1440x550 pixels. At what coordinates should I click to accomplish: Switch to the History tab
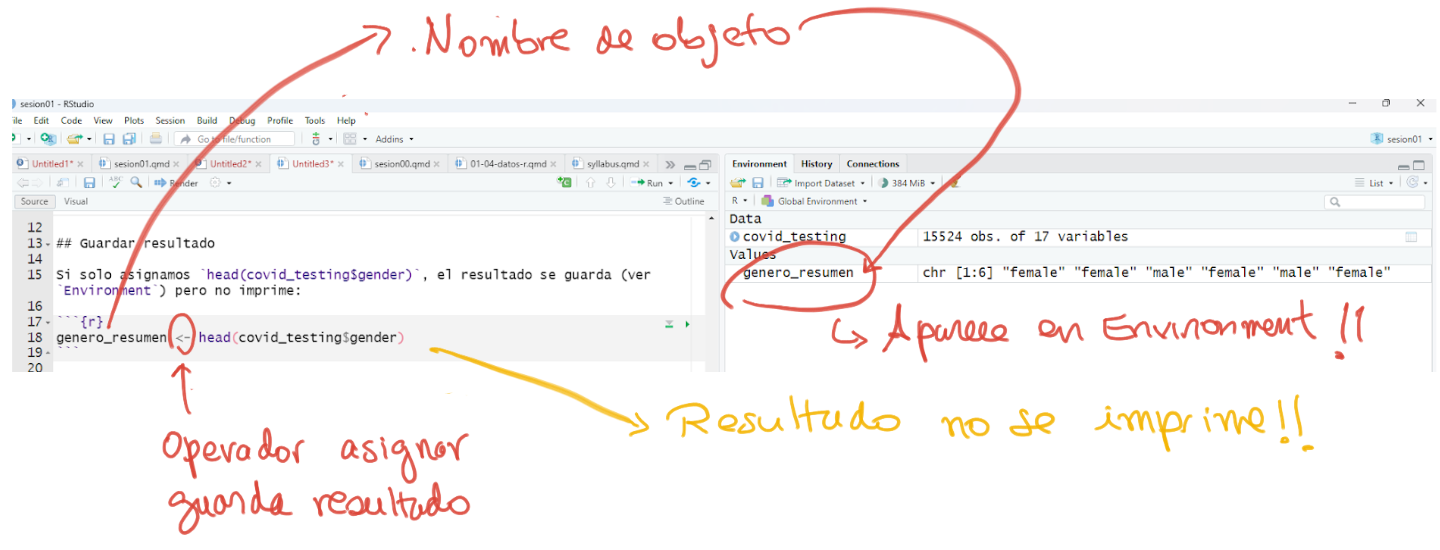(x=816, y=164)
